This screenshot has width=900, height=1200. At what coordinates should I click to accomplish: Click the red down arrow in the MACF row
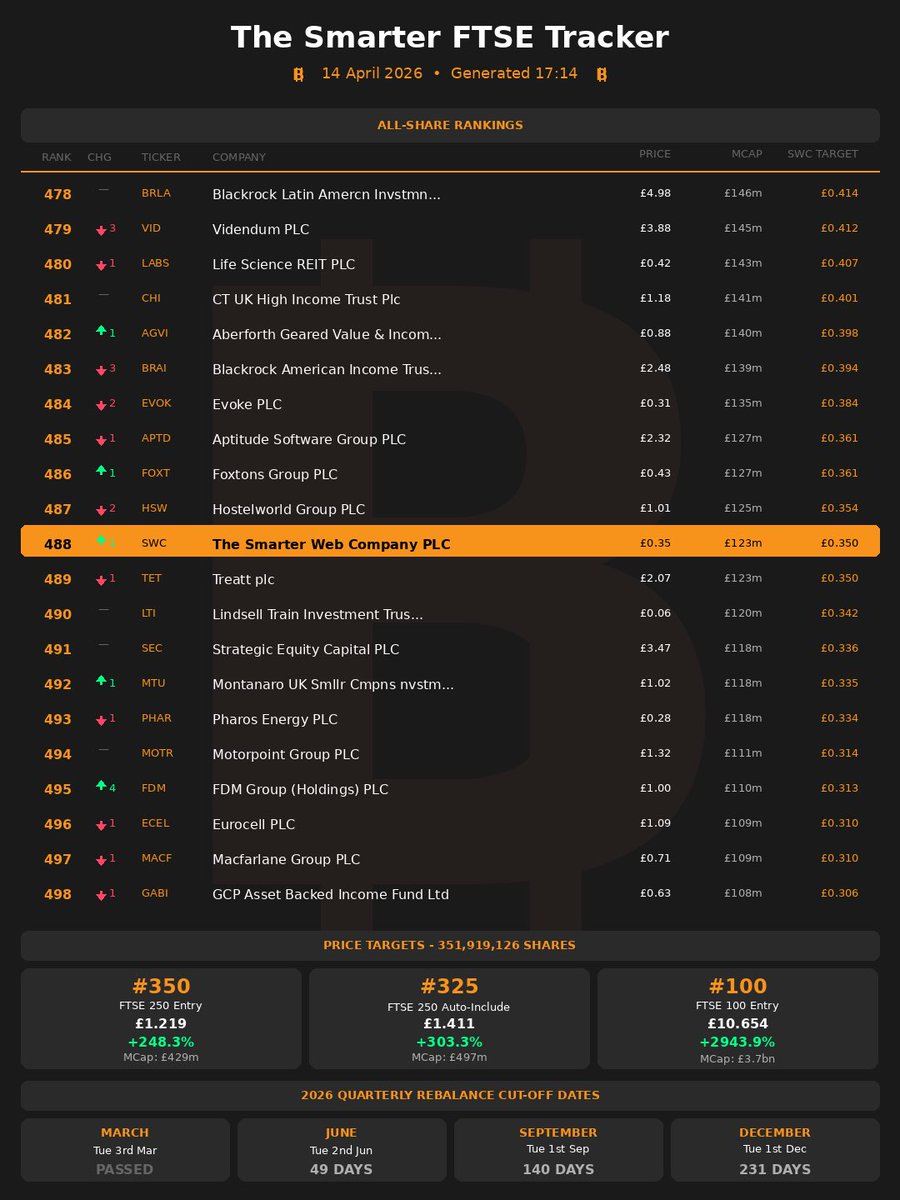pos(101,860)
